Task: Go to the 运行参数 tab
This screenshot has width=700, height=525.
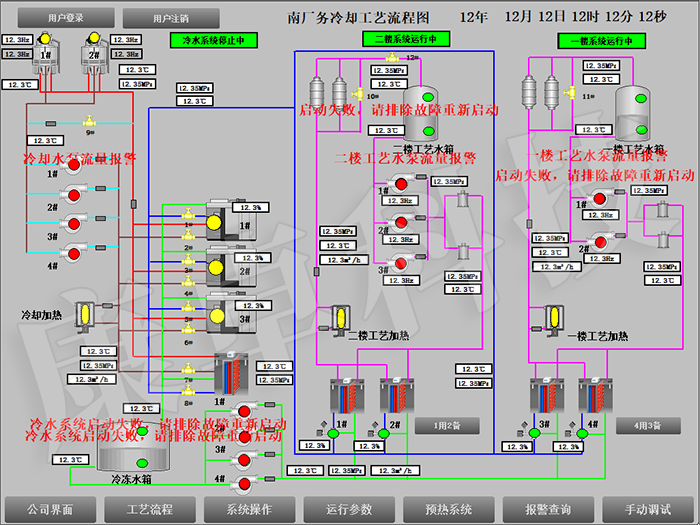Action: 349,509
